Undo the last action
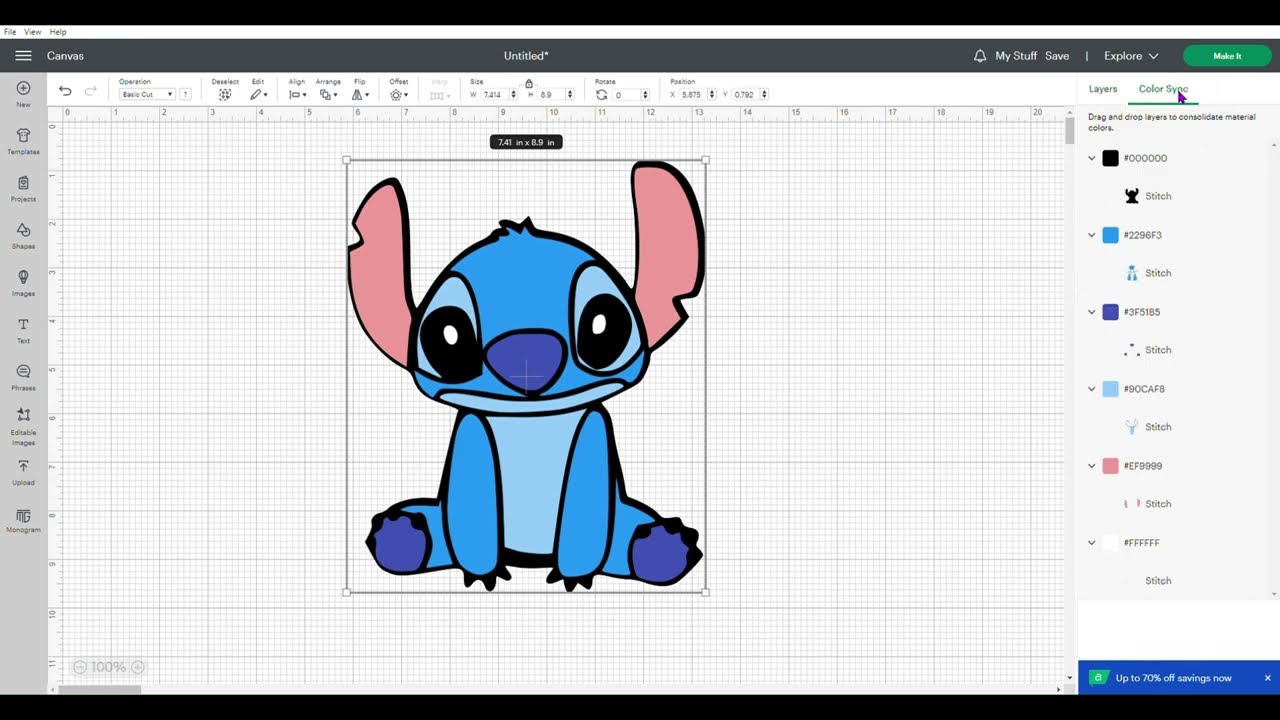Screen dimensions: 1280x720 pos(65,91)
